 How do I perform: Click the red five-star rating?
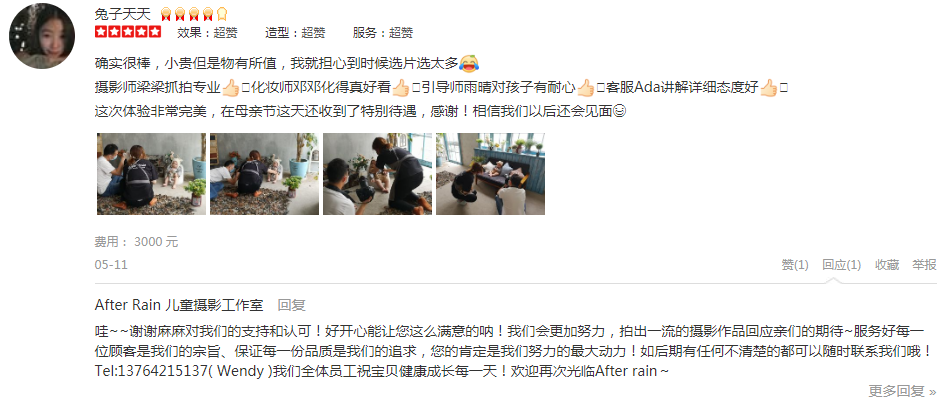[x=128, y=32]
